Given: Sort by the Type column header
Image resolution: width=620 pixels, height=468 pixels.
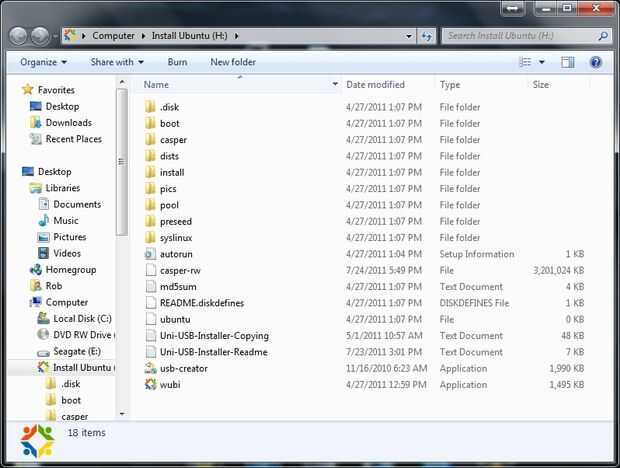Looking at the screenshot, I should pyautogui.click(x=450, y=85).
